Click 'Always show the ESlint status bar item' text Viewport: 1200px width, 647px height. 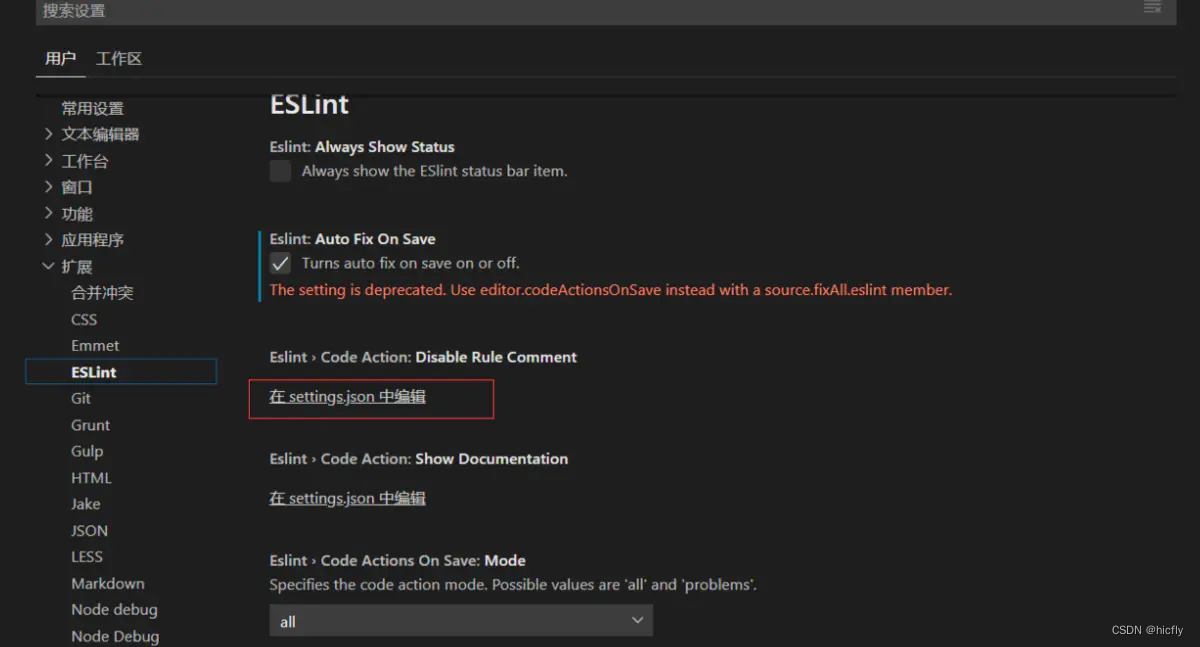tap(435, 171)
